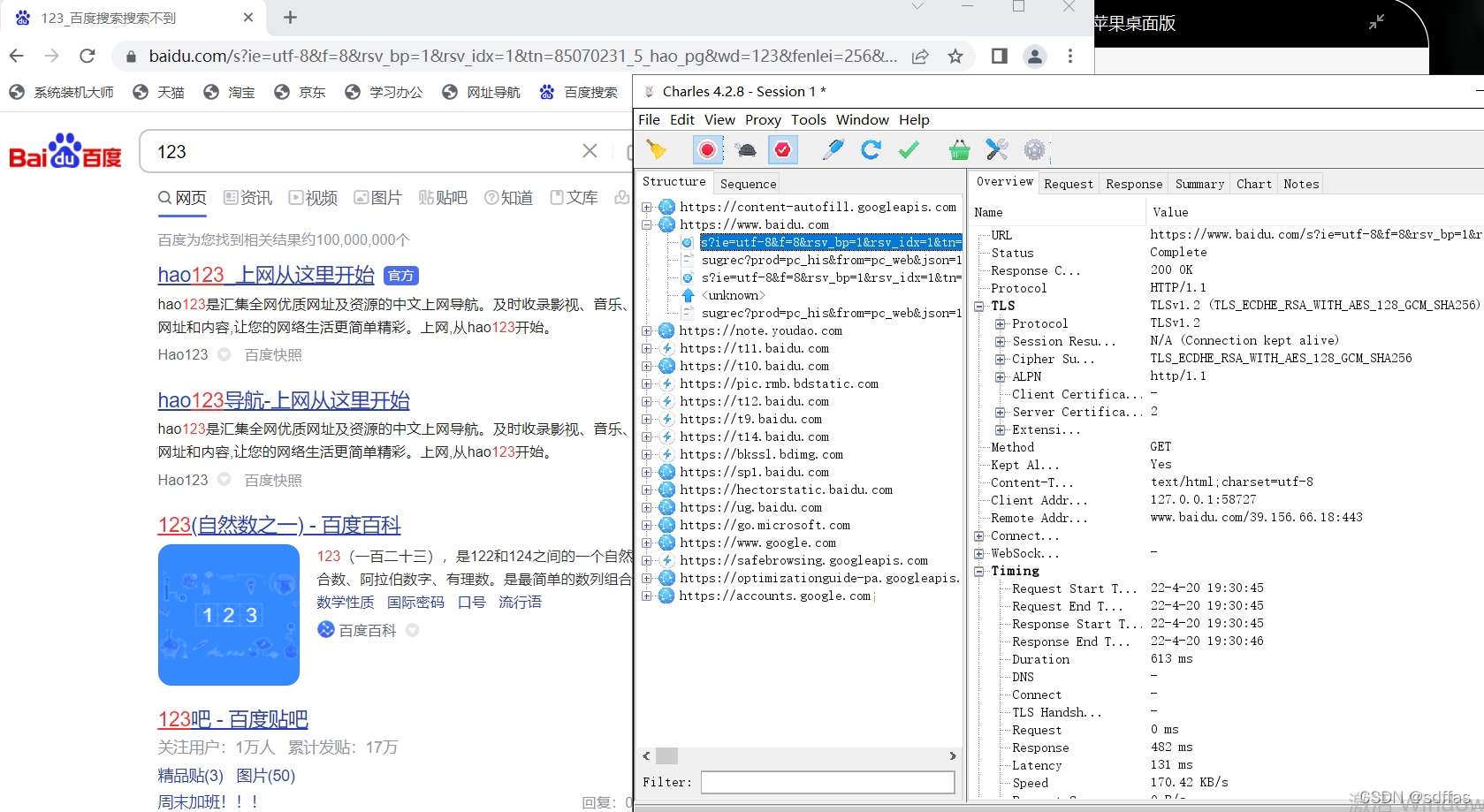Toggle breakpoints red checkmark icon in Charles
This screenshot has height=812, width=1484.
tap(783, 150)
